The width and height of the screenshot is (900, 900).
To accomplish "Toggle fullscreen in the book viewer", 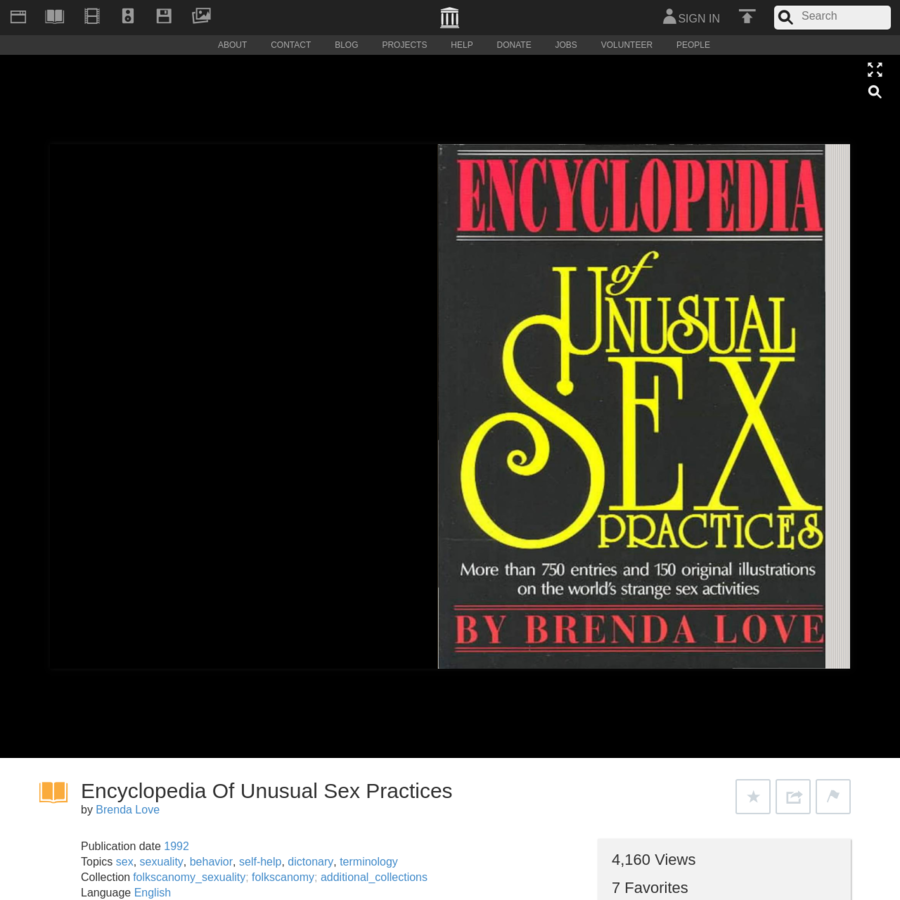I will click(875, 70).
